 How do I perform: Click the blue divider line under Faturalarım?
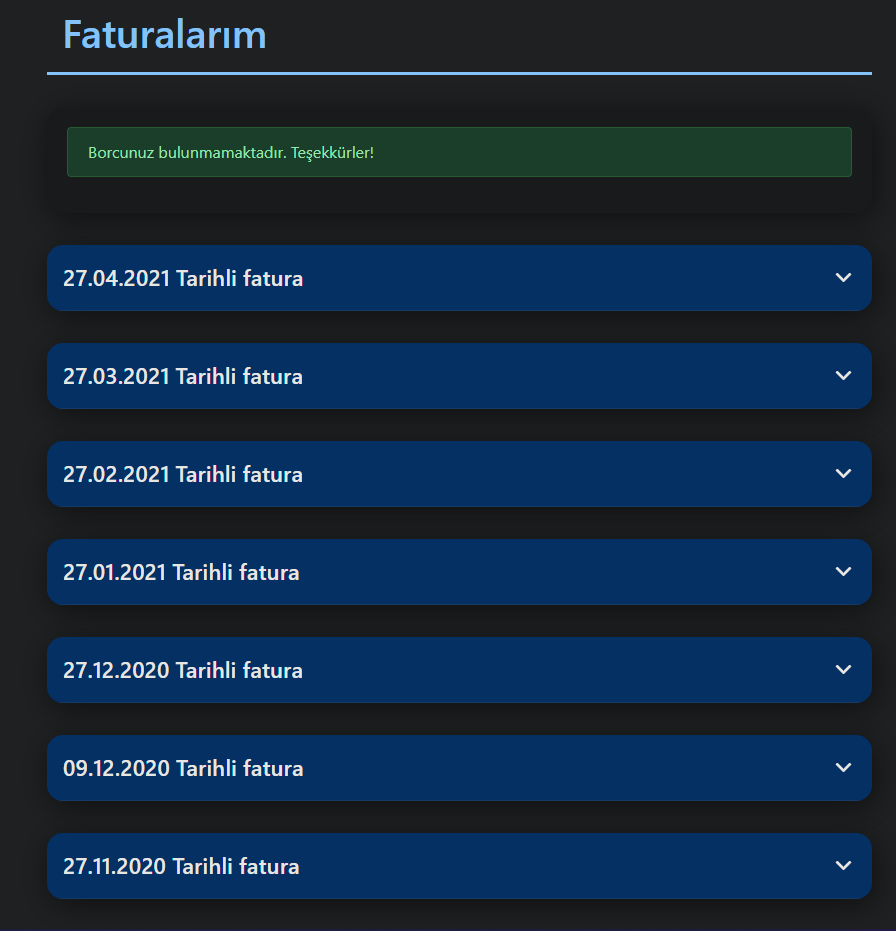[459, 74]
